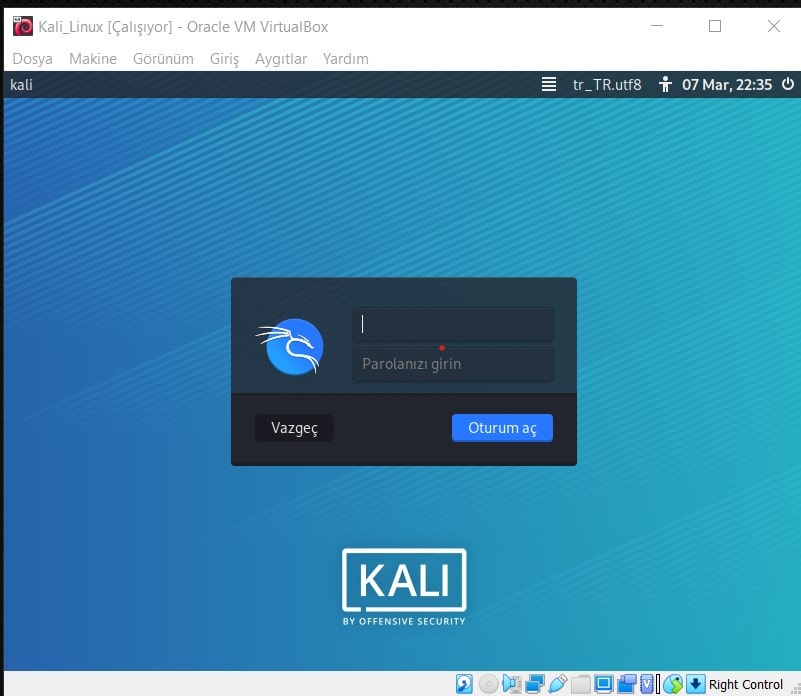Open the session hamburger menu
Image resolution: width=801 pixels, height=696 pixels.
click(x=548, y=85)
